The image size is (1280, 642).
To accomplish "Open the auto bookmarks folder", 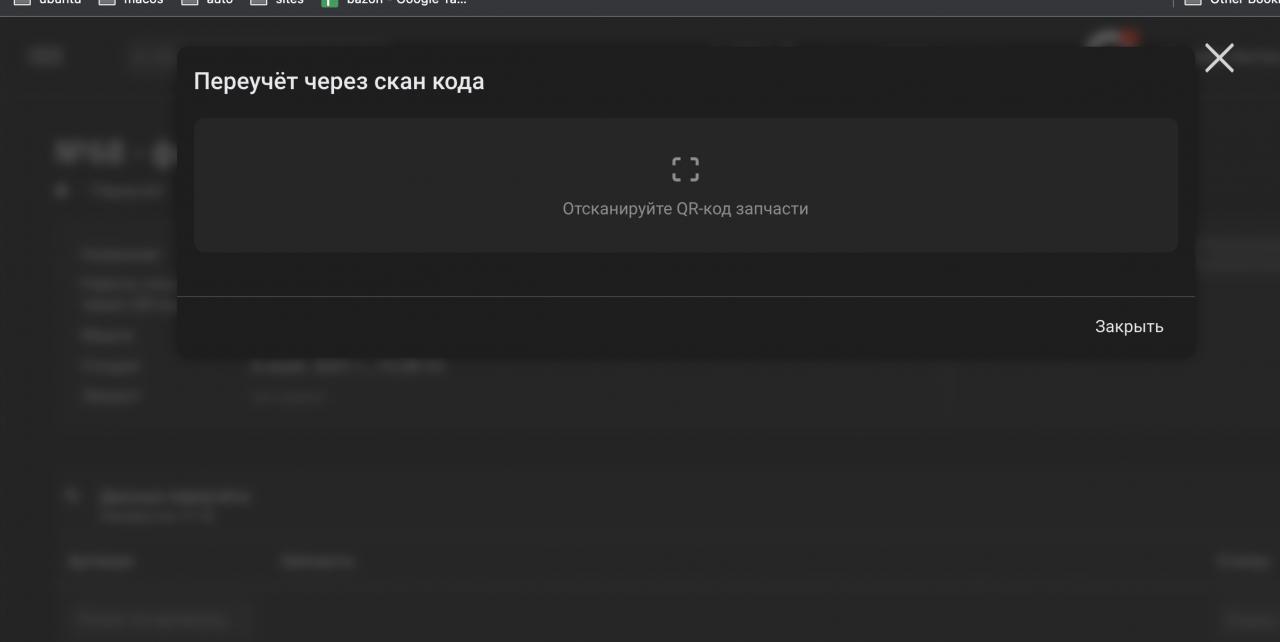I will coord(207,3).
